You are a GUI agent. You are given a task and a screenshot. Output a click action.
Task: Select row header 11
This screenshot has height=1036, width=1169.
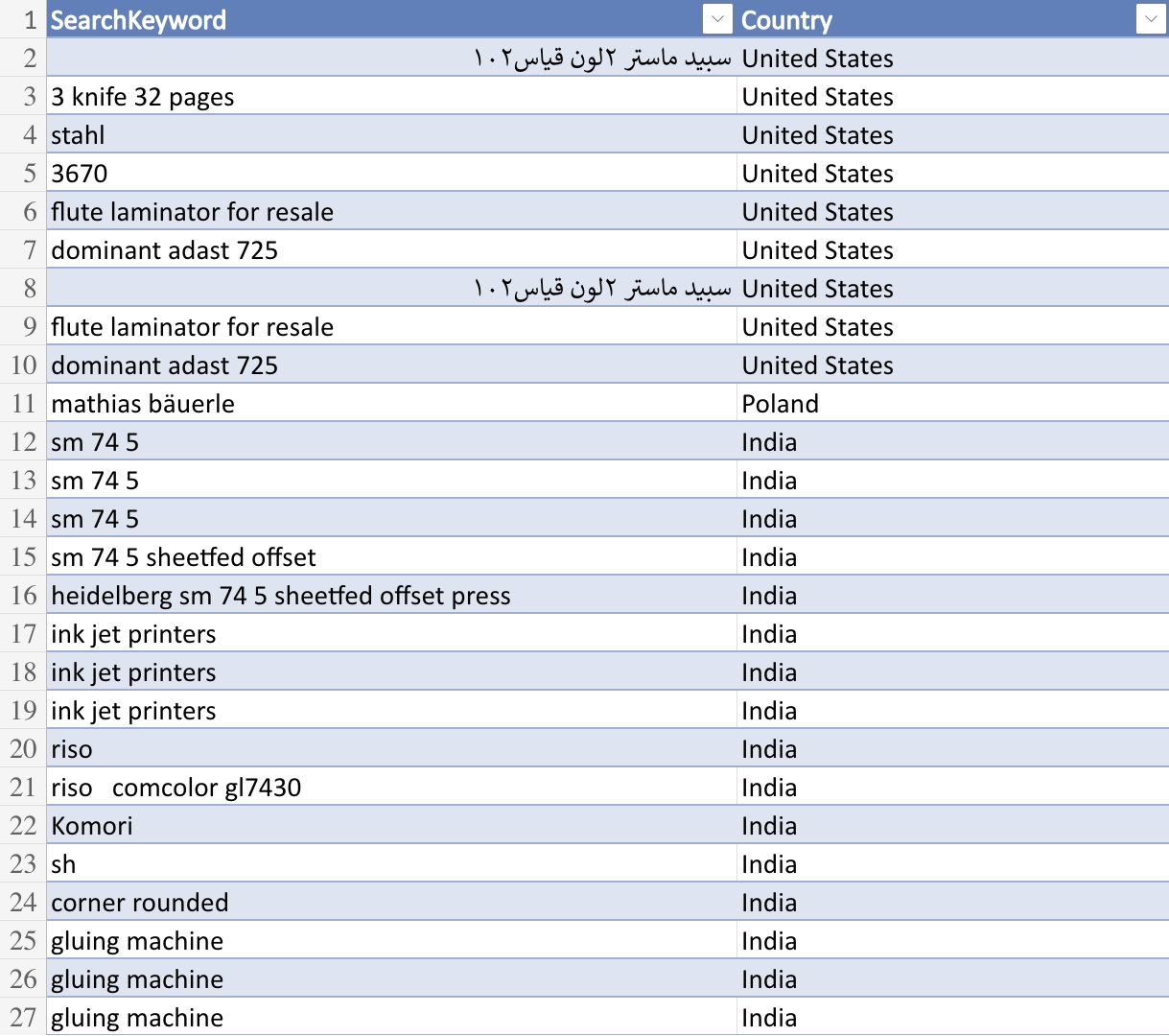(23, 403)
